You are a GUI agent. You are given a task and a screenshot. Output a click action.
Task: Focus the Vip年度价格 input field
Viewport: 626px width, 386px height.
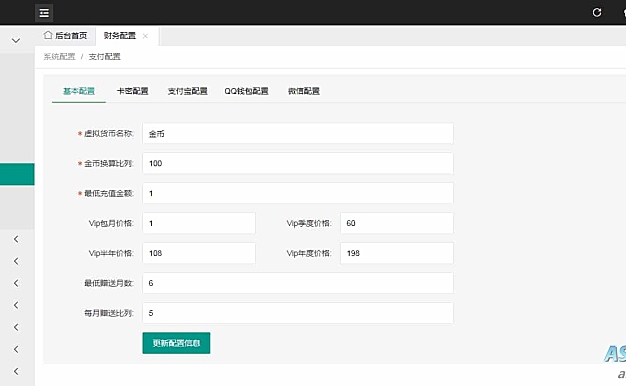397,253
